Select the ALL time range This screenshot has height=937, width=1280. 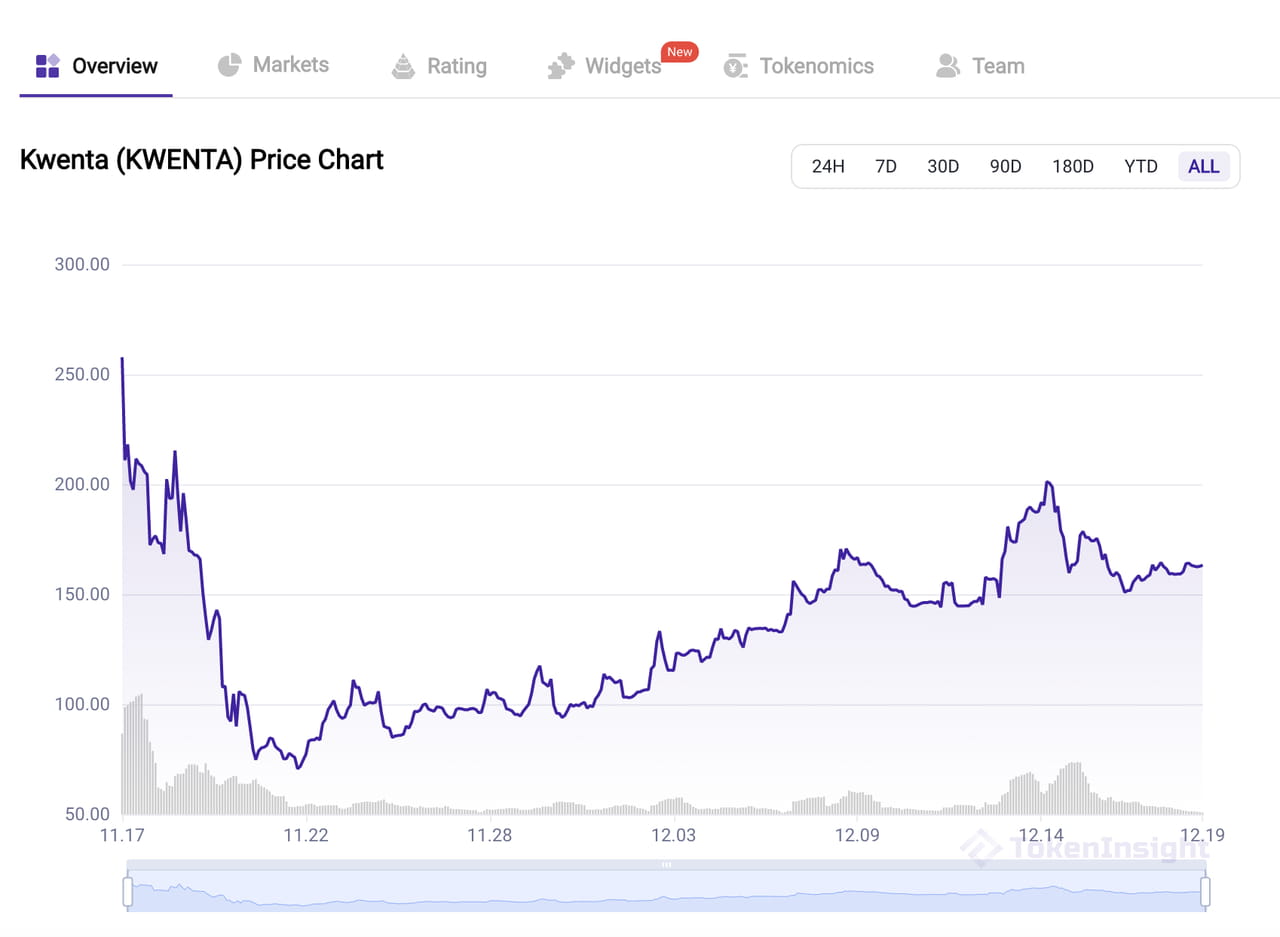click(x=1204, y=166)
